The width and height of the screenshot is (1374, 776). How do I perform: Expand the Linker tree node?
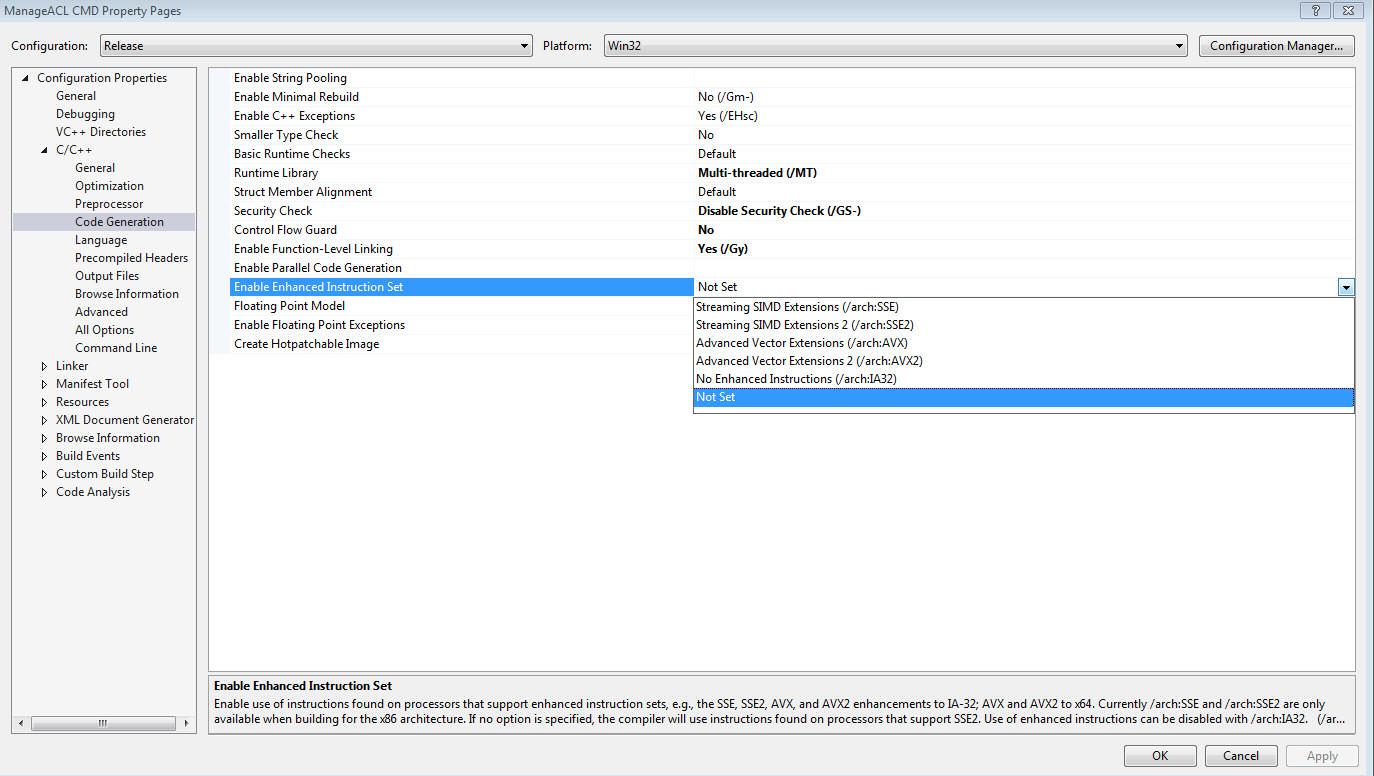pos(44,366)
